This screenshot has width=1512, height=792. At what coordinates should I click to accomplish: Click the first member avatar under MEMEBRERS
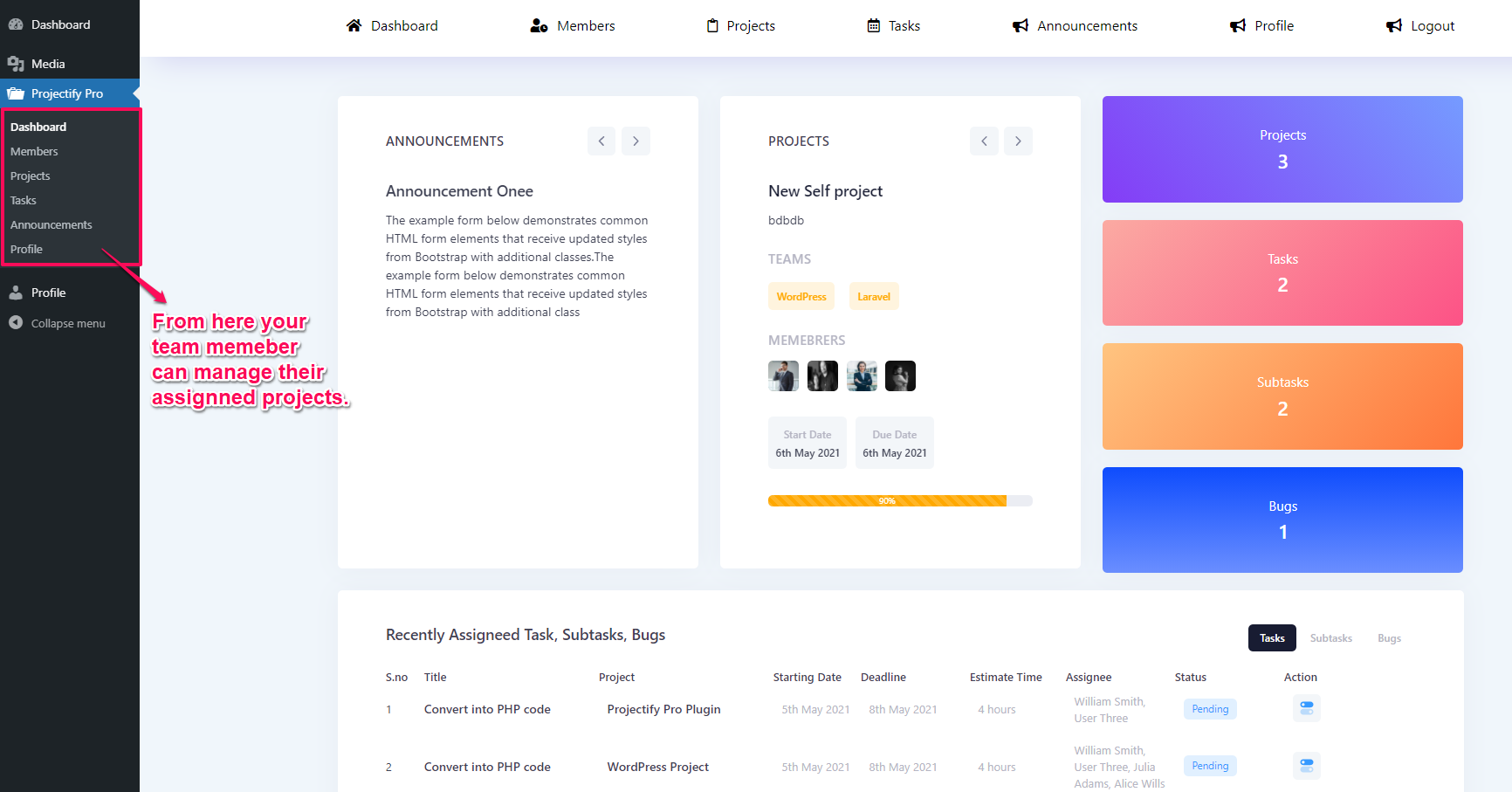click(782, 375)
